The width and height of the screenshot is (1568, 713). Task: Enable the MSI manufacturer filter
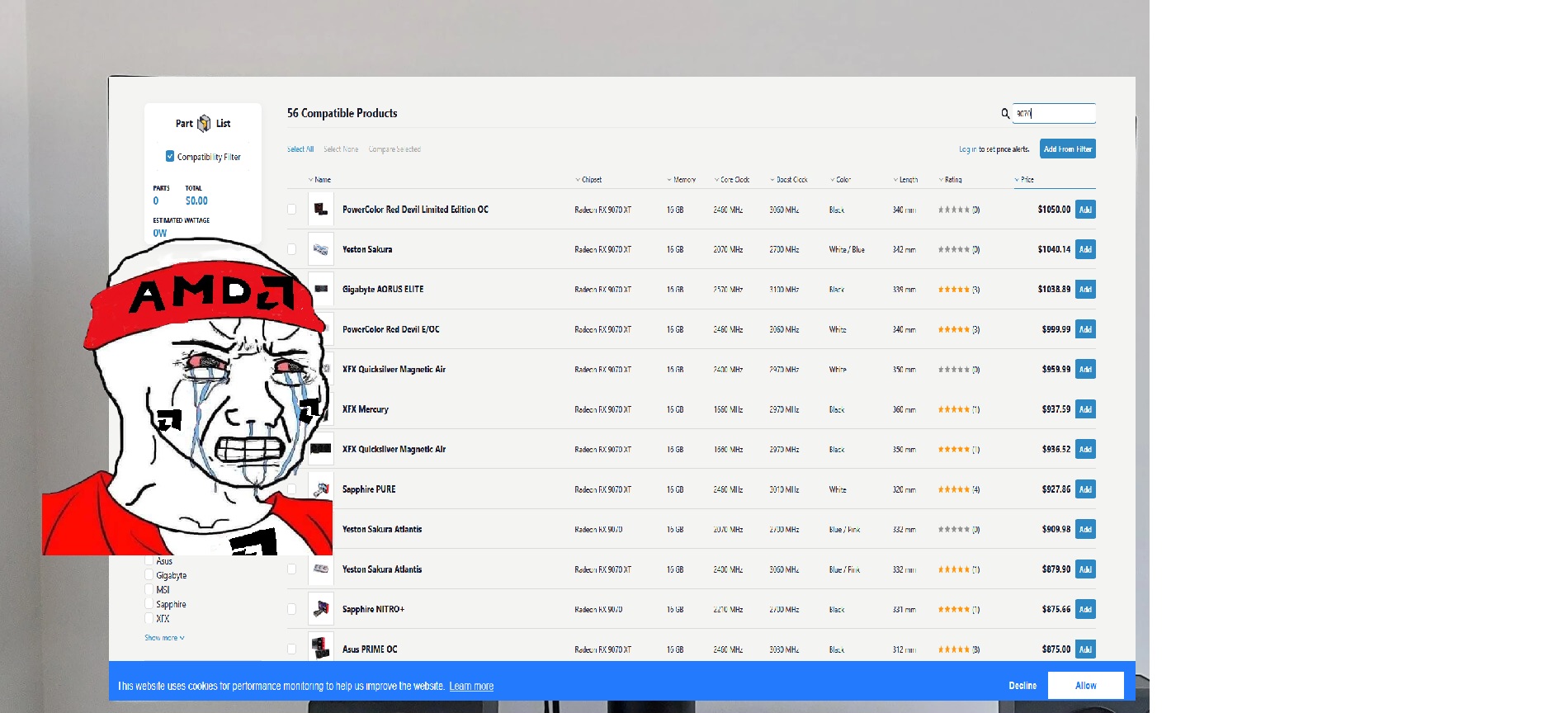pyautogui.click(x=149, y=590)
